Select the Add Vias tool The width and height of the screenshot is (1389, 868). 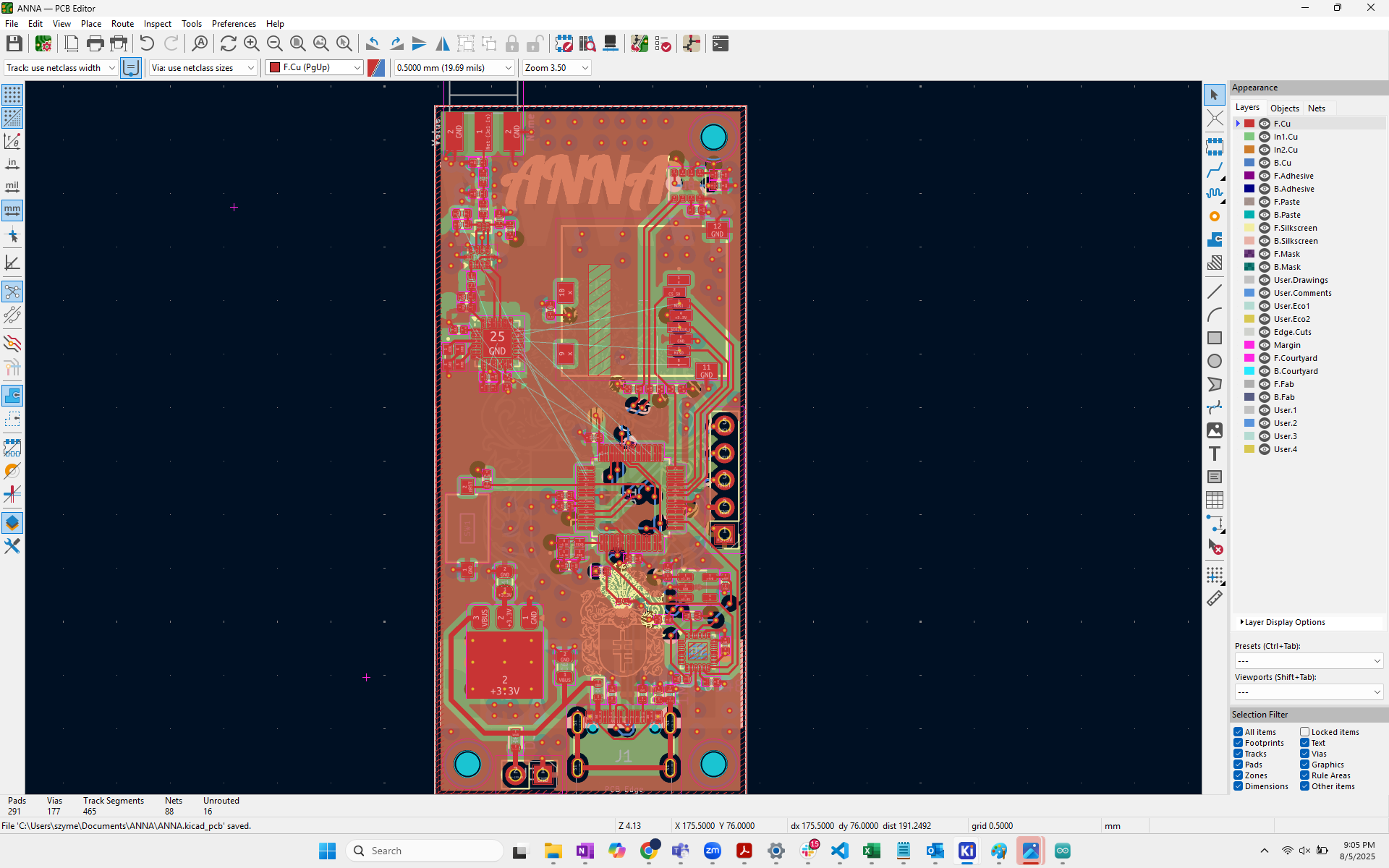(x=1215, y=216)
